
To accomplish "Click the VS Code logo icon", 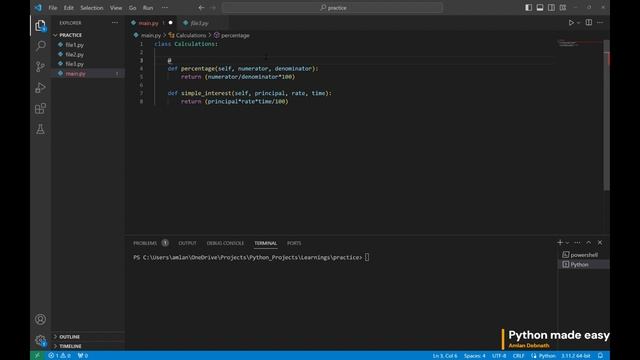I will coord(38,7).
